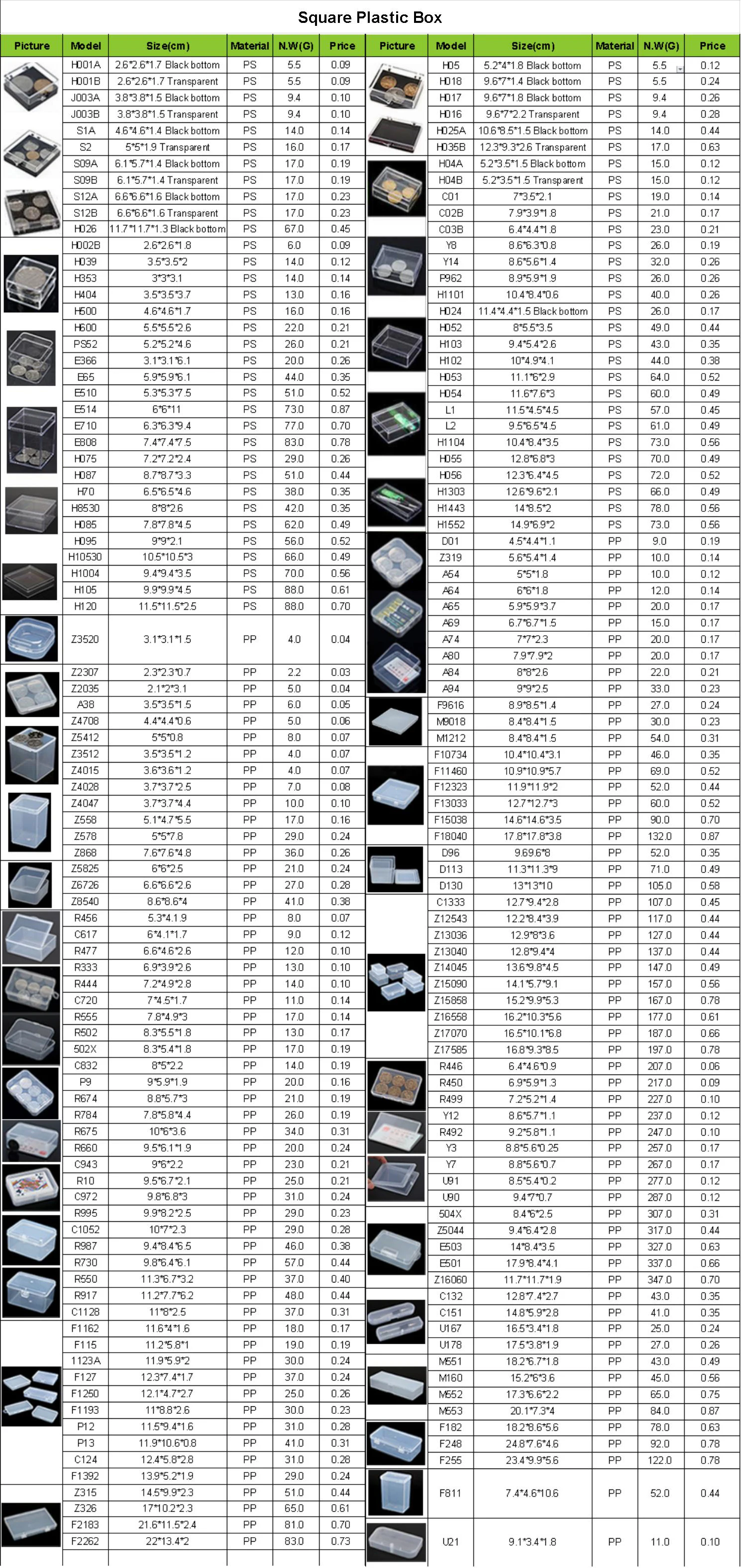The width and height of the screenshot is (741, 1568).
Task: Click the green glowing box picture beside L1
Action: tap(396, 424)
